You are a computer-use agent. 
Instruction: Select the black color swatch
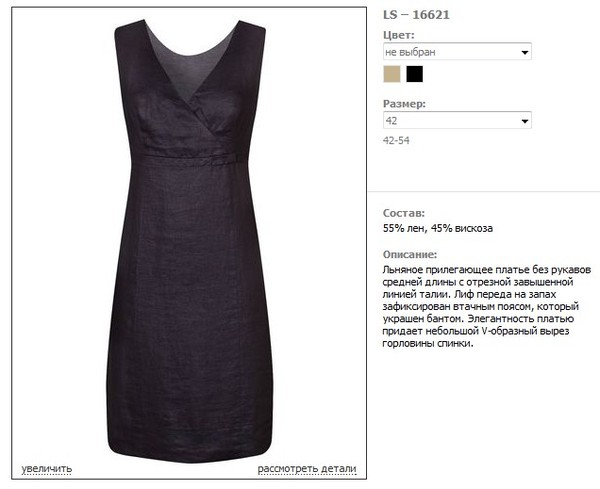414,74
